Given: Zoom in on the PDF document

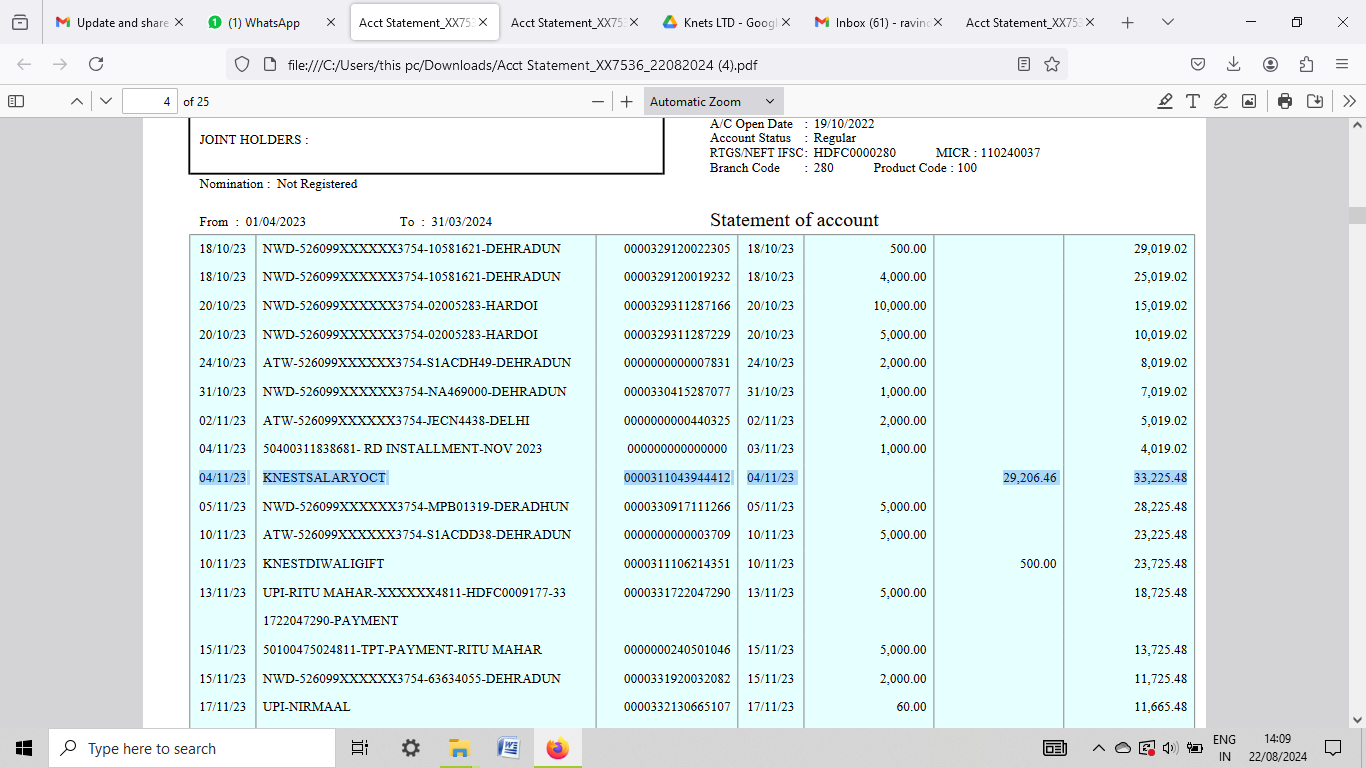Looking at the screenshot, I should click(627, 101).
